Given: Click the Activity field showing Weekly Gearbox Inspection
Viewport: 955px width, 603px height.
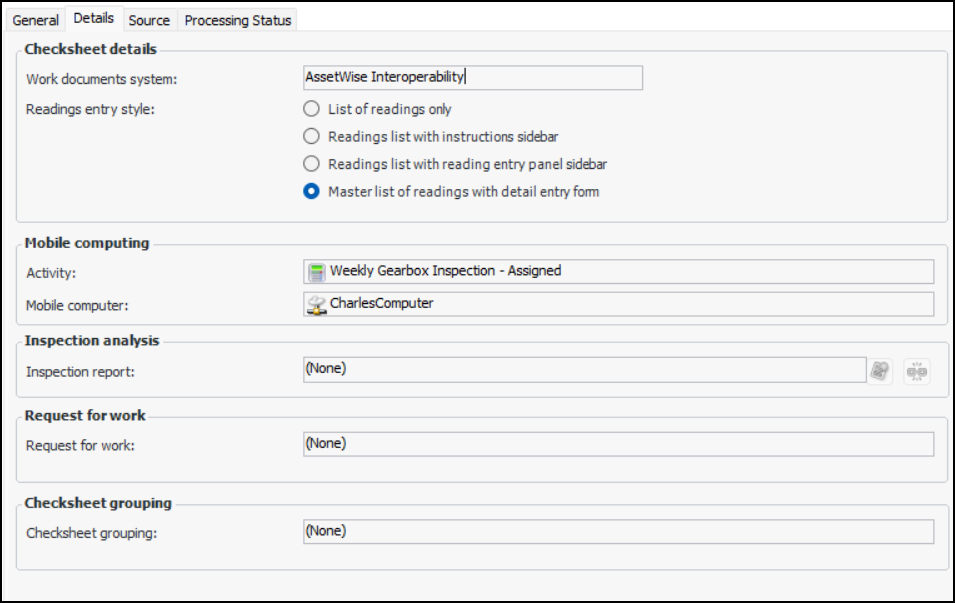Looking at the screenshot, I should pos(620,271).
